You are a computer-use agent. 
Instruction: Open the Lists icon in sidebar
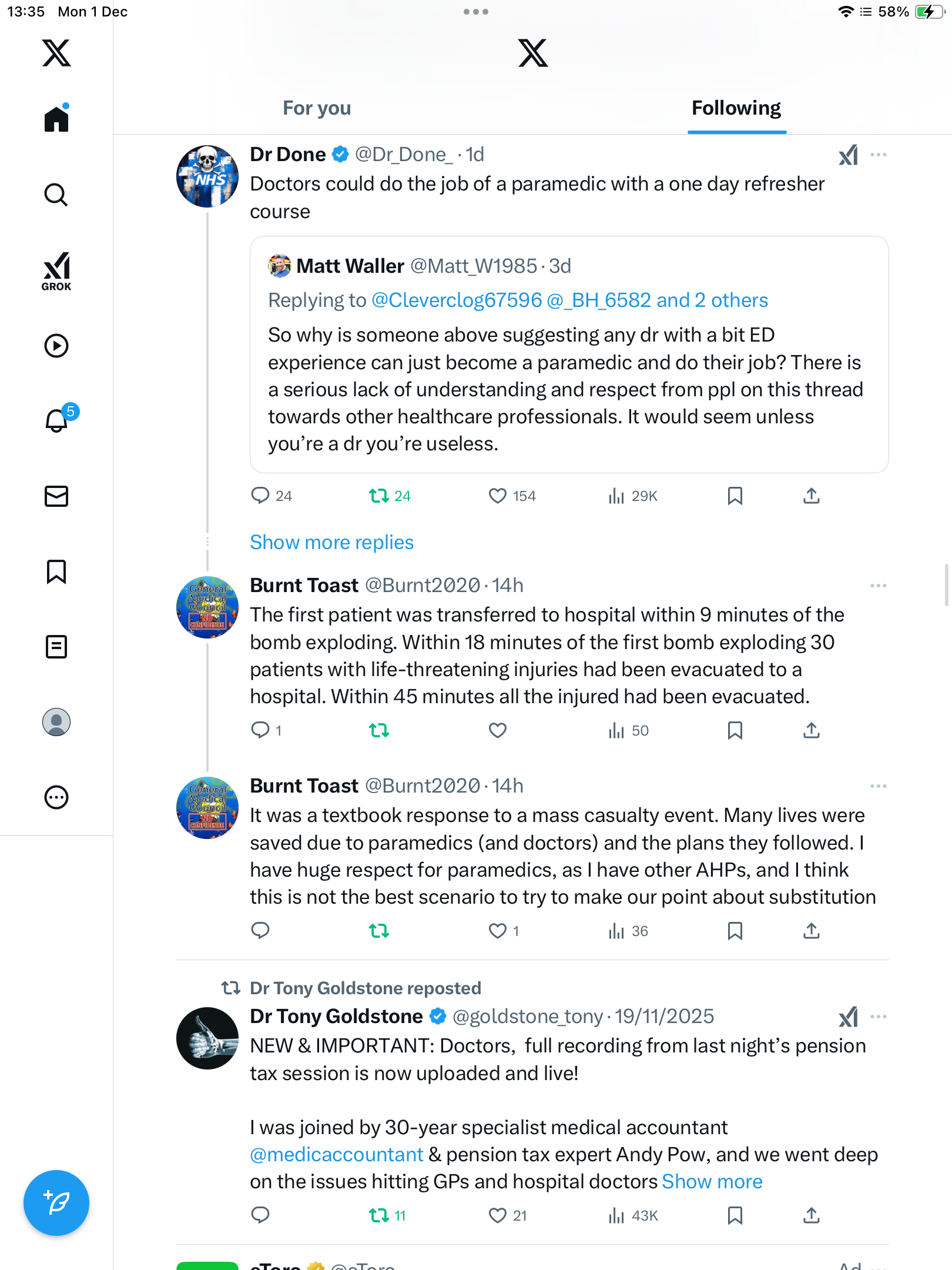tap(56, 647)
